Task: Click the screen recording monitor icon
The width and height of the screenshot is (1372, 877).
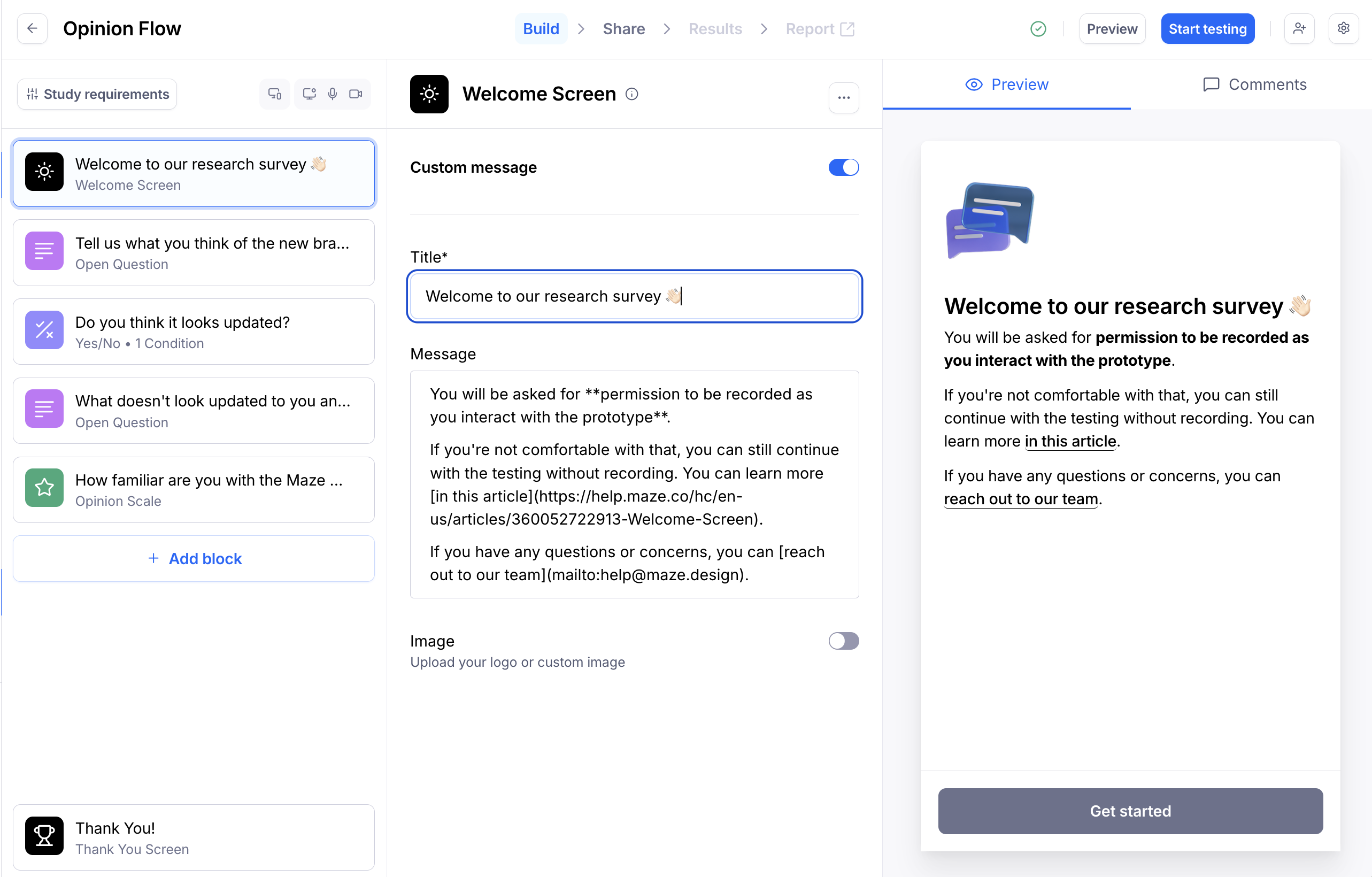Action: (309, 94)
